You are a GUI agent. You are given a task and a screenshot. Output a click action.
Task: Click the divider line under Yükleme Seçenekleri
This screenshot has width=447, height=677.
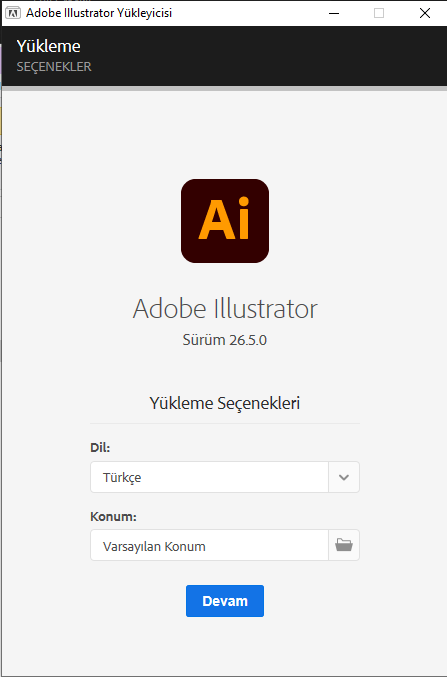tap(225, 424)
